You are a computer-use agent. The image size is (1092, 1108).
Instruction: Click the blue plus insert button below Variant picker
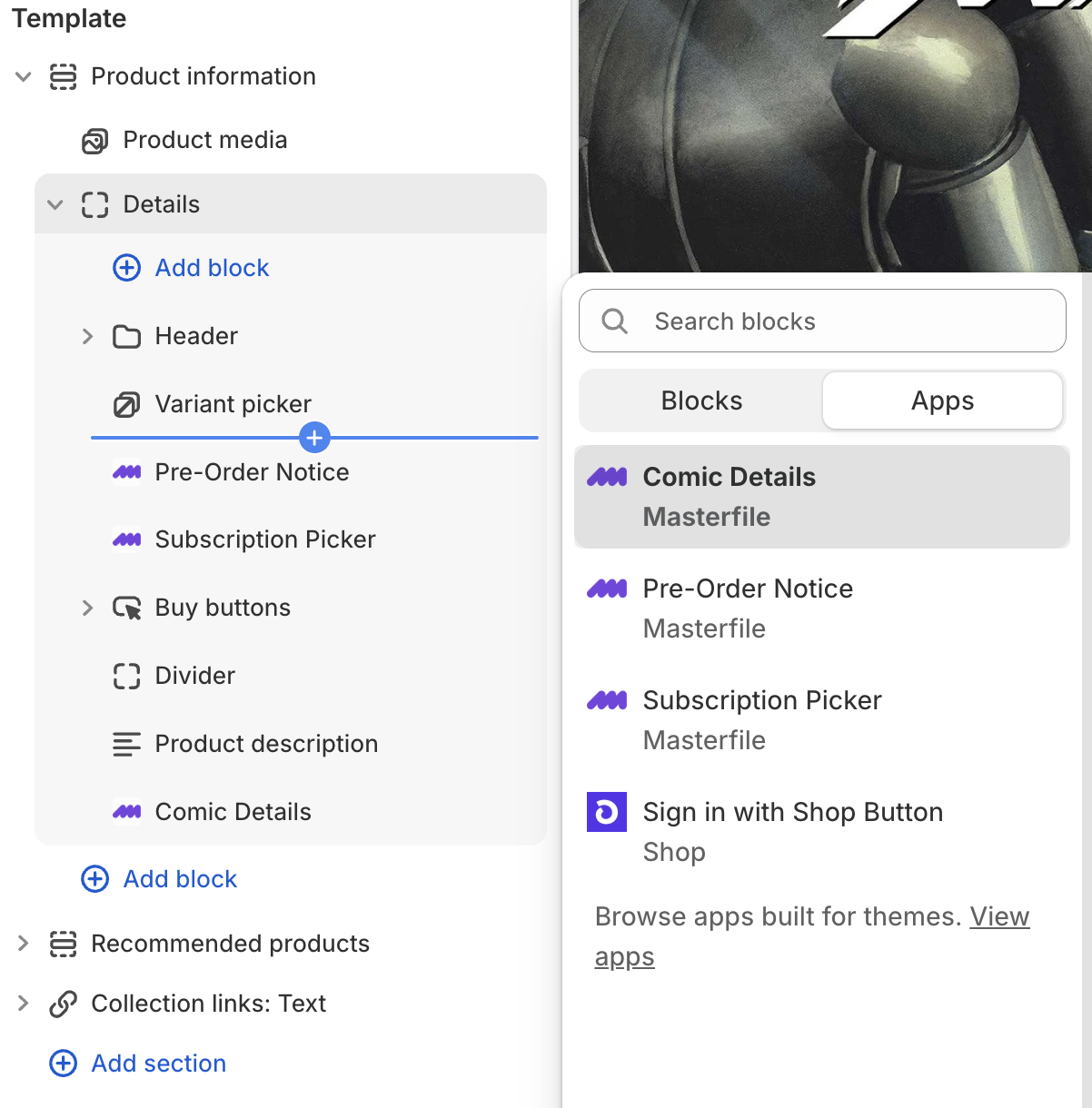pos(314,438)
